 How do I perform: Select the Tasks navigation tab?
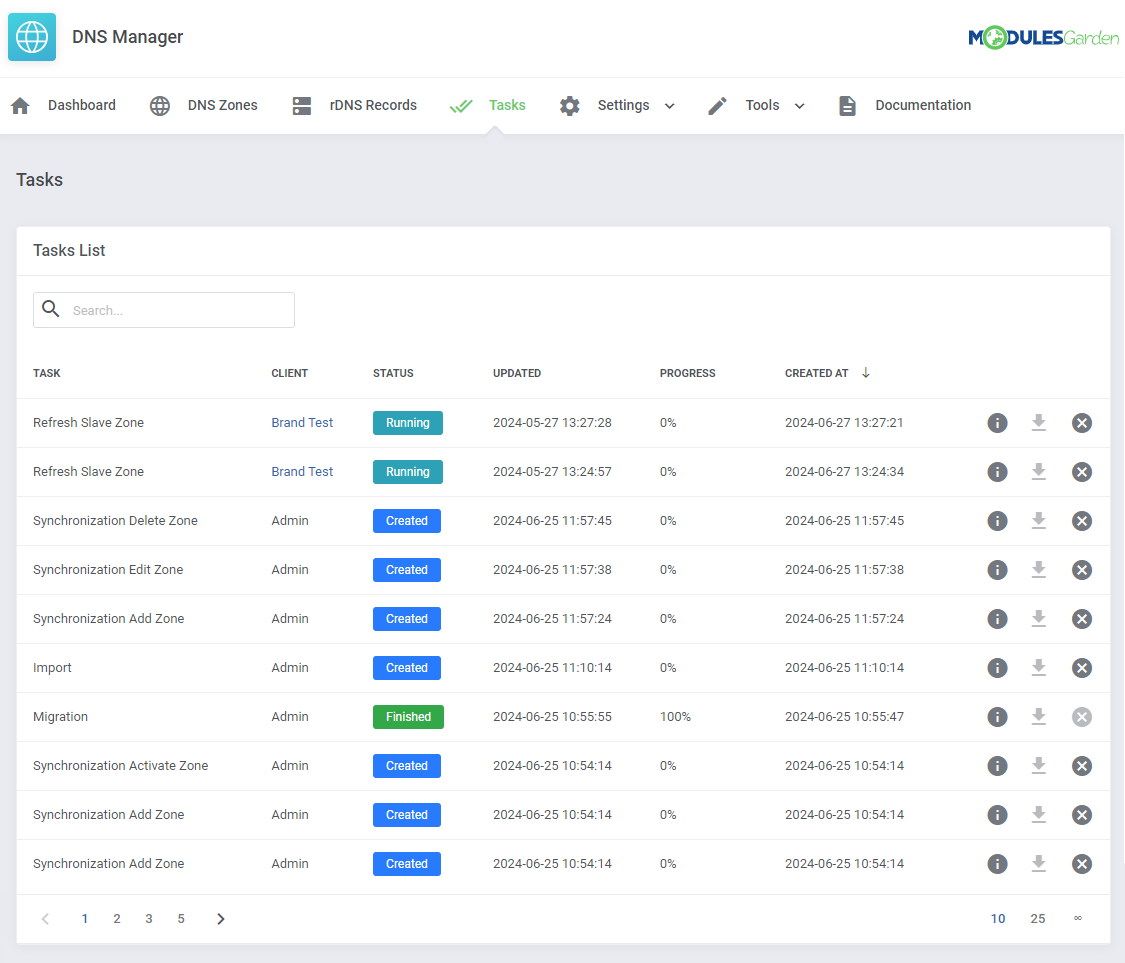click(x=507, y=105)
